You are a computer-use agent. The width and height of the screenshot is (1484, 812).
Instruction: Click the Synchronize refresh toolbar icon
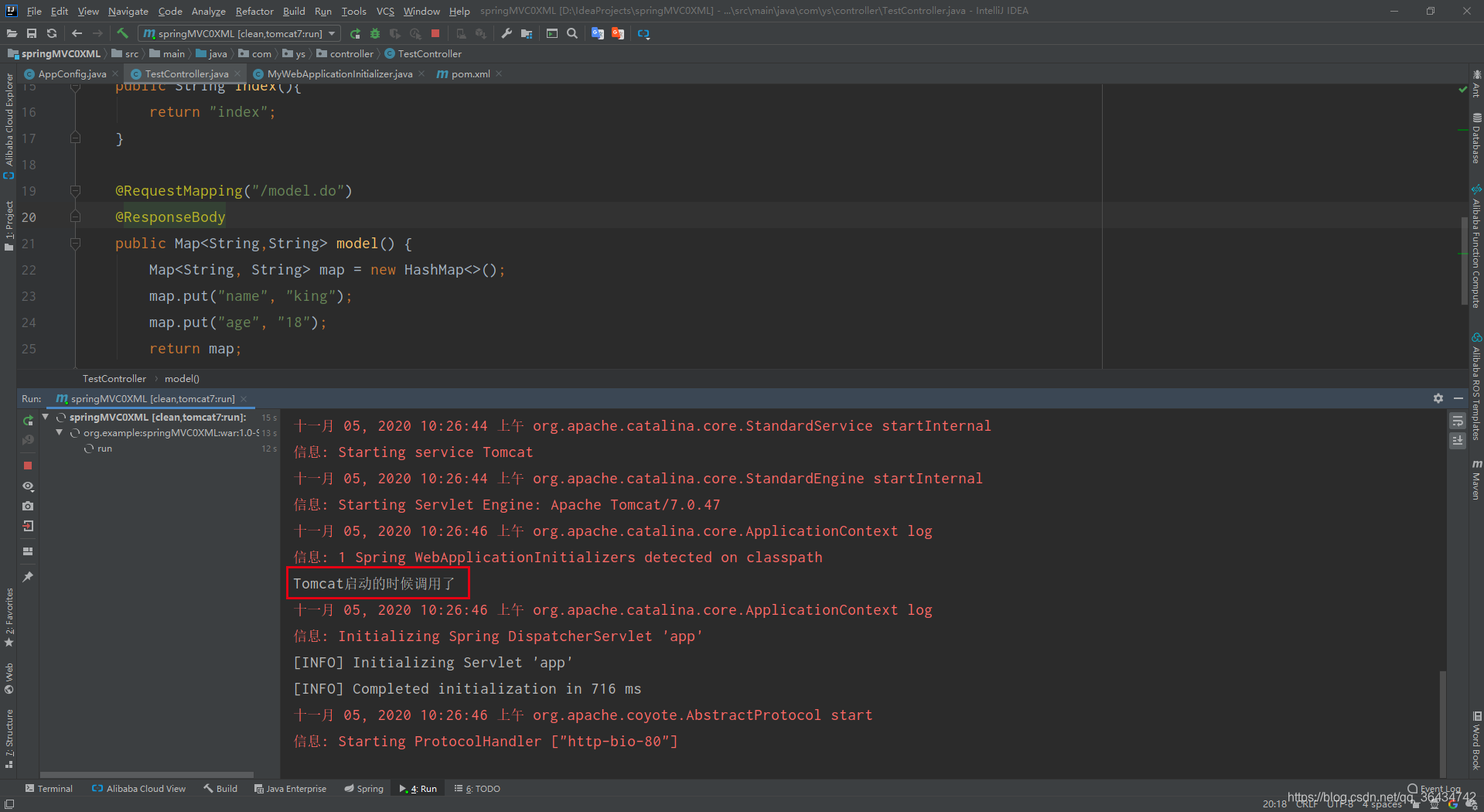click(x=52, y=33)
